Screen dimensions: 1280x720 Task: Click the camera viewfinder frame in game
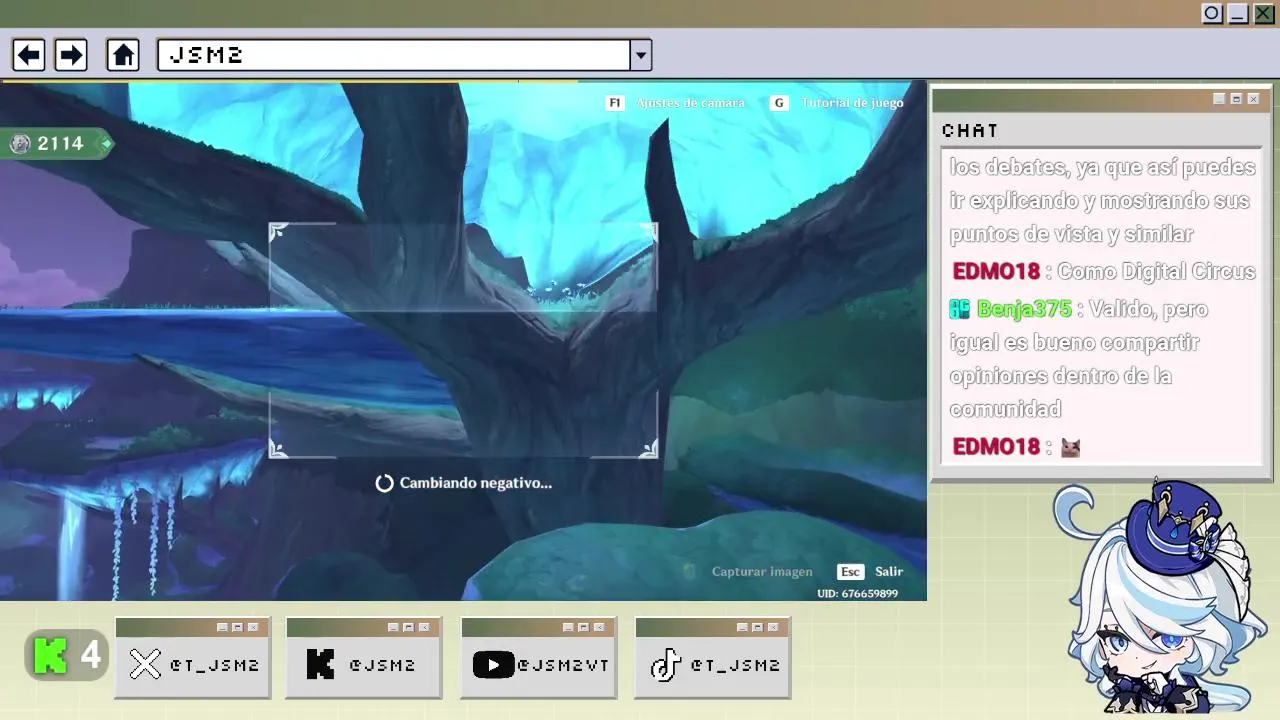[463, 341]
